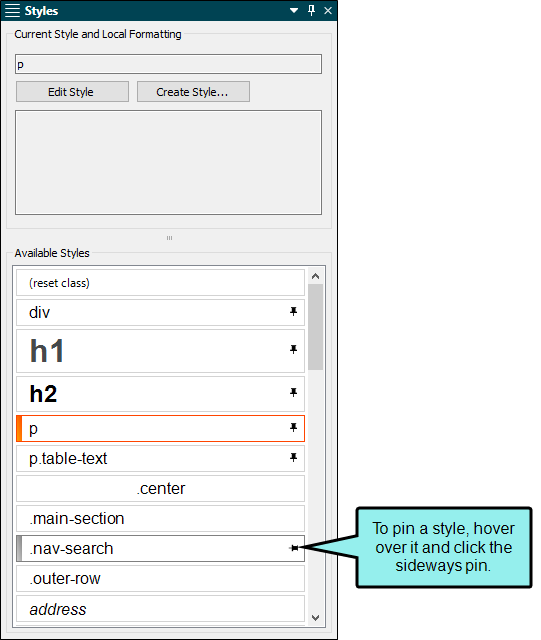The height and width of the screenshot is (640, 541).
Task: Toggle auto-hide pin in Styles title bar
Action: 312,10
